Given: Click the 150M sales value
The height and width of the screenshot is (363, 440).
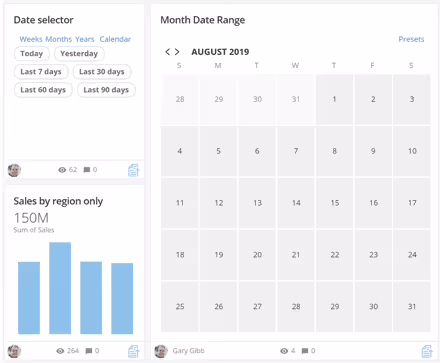Looking at the screenshot, I should (x=31, y=218).
